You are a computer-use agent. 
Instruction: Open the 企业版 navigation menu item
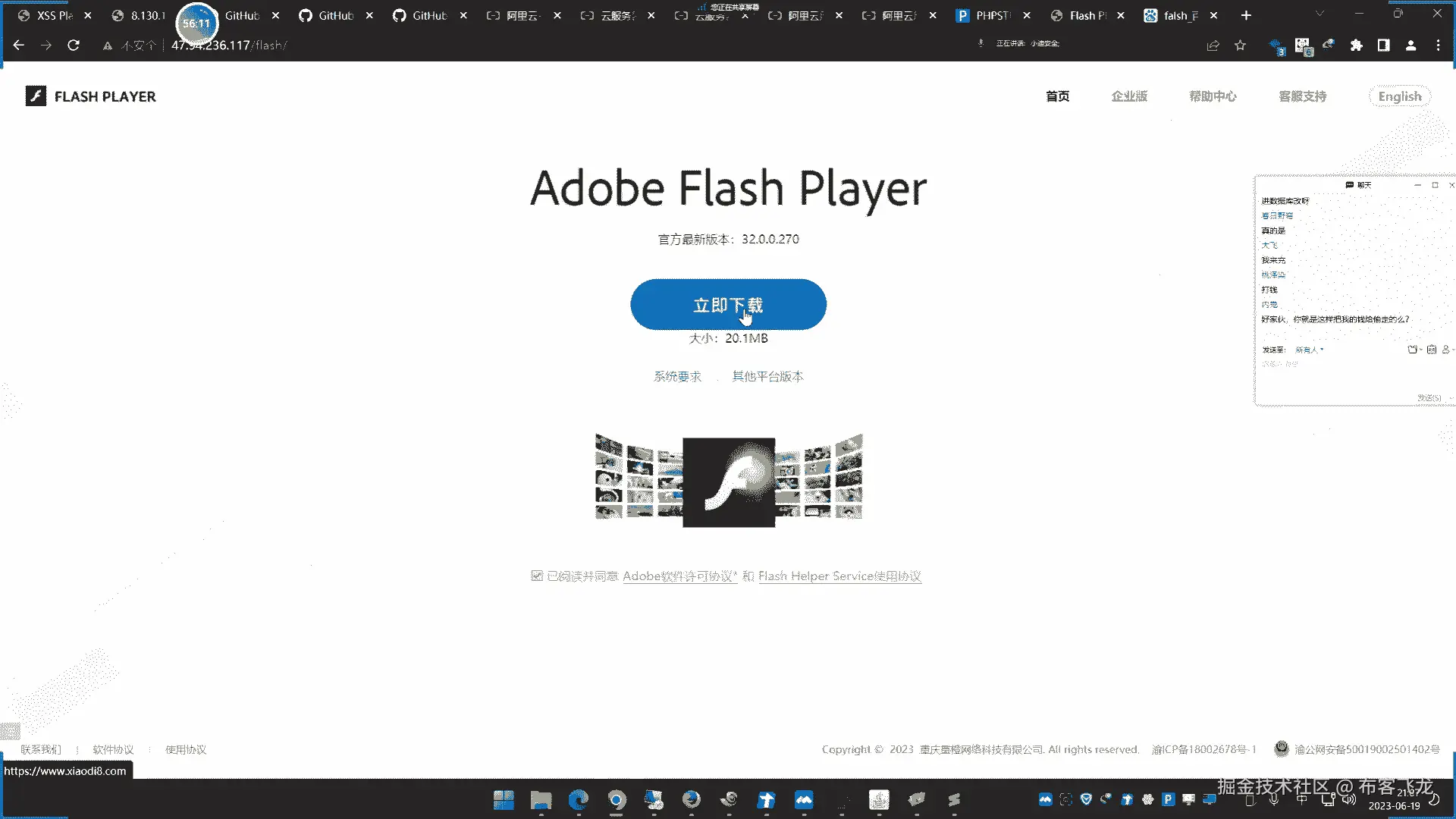(1129, 96)
